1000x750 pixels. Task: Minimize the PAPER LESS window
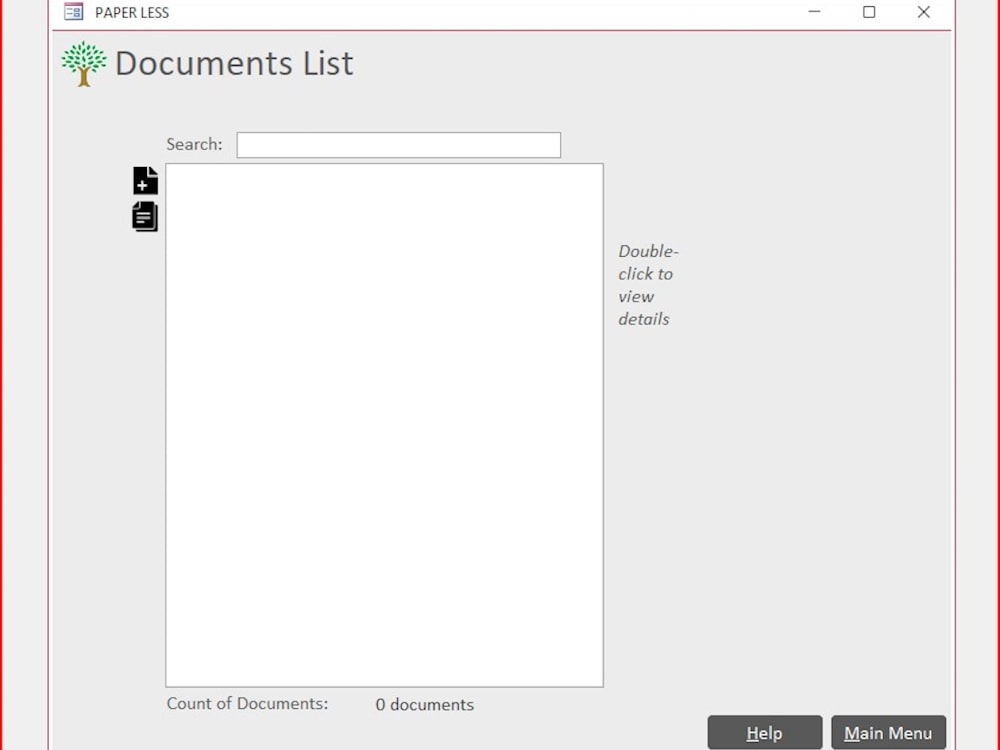[x=813, y=12]
